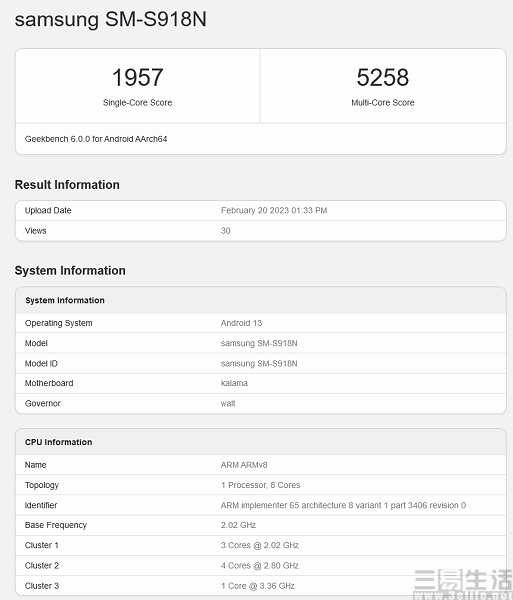Click the Operating System label
The width and height of the screenshot is (513, 600).
click(x=59, y=323)
